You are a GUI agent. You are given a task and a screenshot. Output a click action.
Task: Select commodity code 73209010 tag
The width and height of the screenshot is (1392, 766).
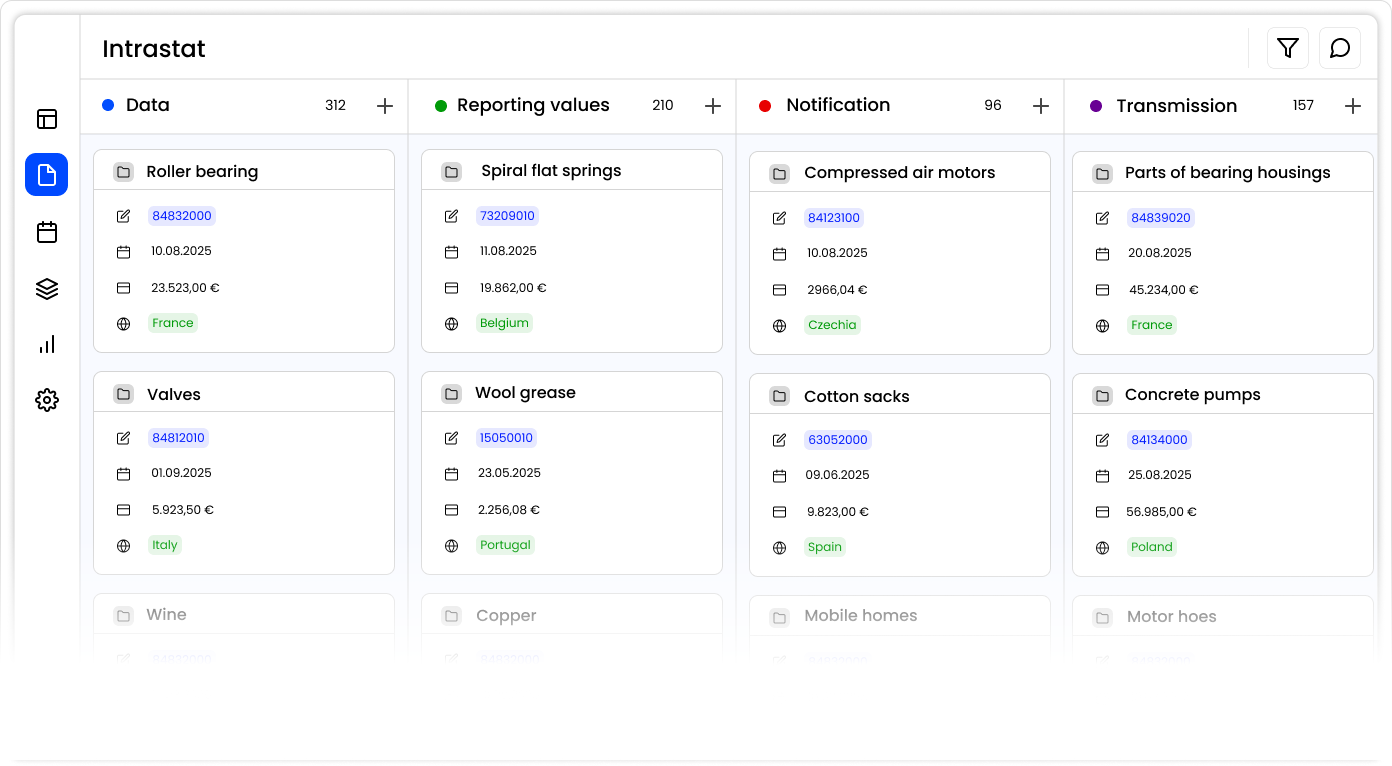pos(507,216)
